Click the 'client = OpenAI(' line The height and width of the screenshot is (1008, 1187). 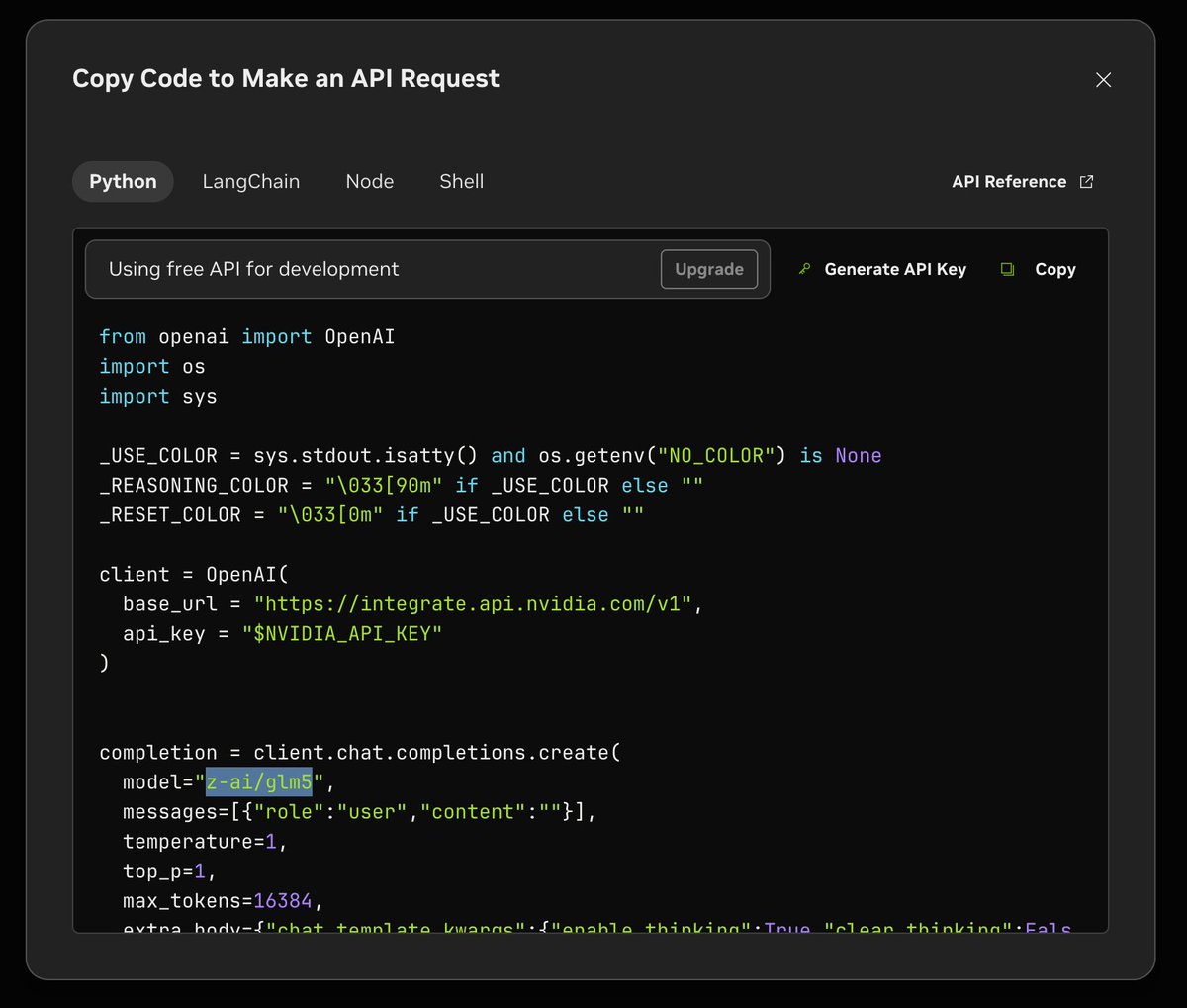(194, 575)
